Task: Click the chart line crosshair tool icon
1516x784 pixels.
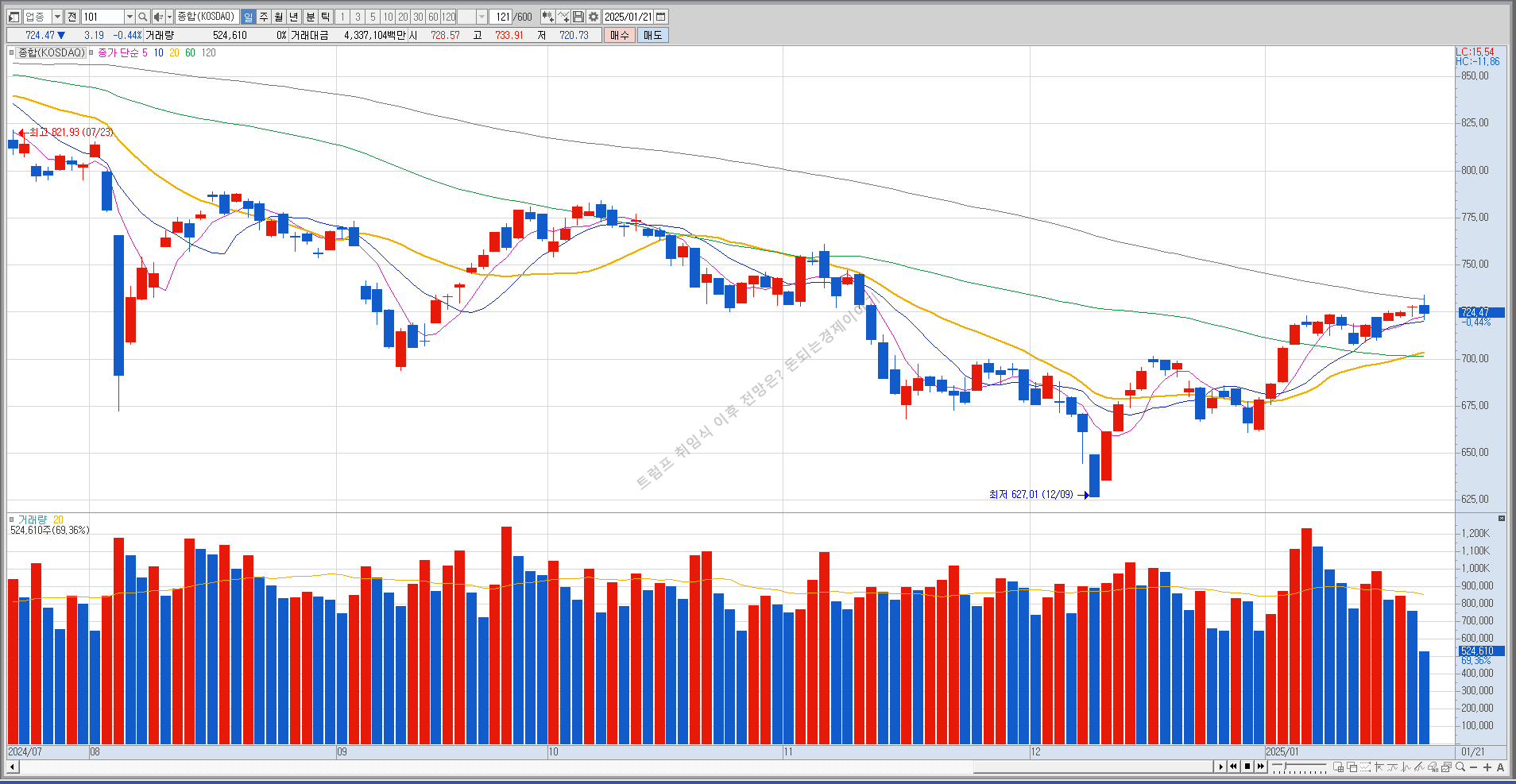Action: pyautogui.click(x=563, y=17)
